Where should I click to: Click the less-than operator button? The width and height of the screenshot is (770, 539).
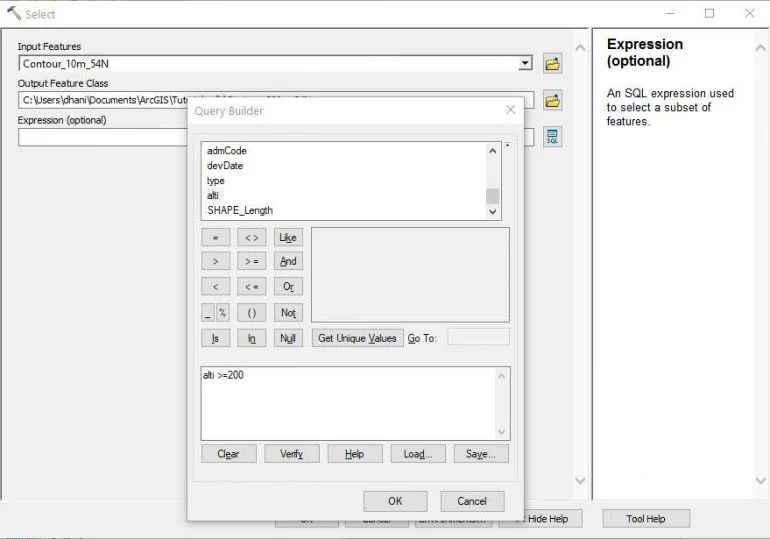pyautogui.click(x=216, y=286)
